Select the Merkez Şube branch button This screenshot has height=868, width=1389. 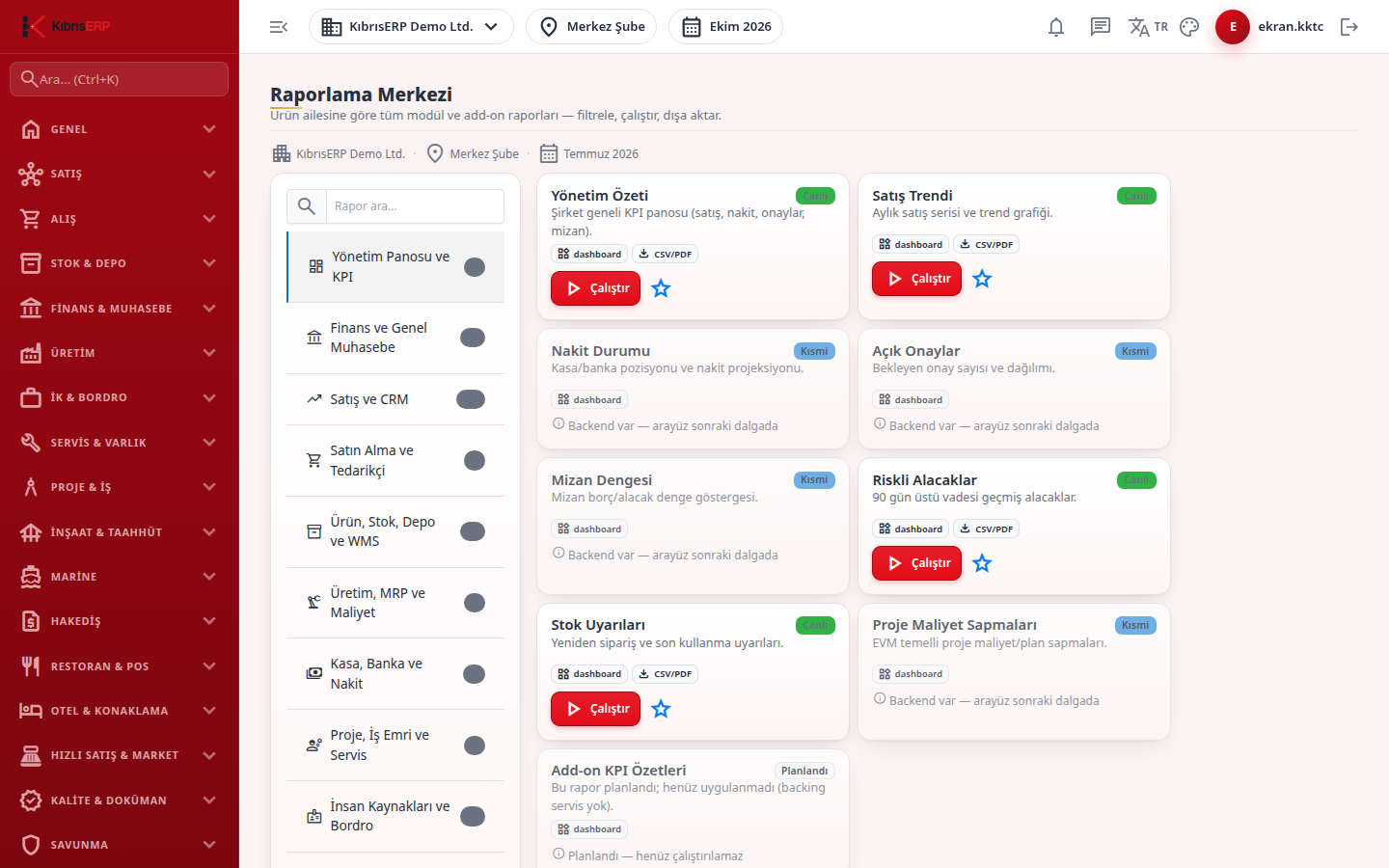click(x=591, y=27)
